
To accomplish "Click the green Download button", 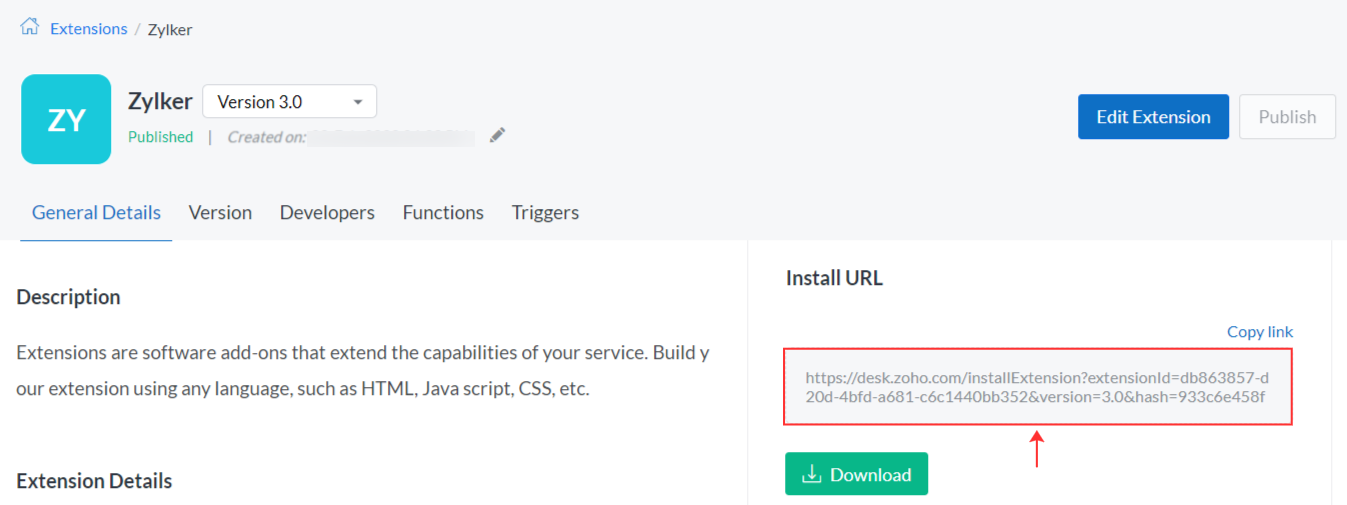I will click(856, 474).
